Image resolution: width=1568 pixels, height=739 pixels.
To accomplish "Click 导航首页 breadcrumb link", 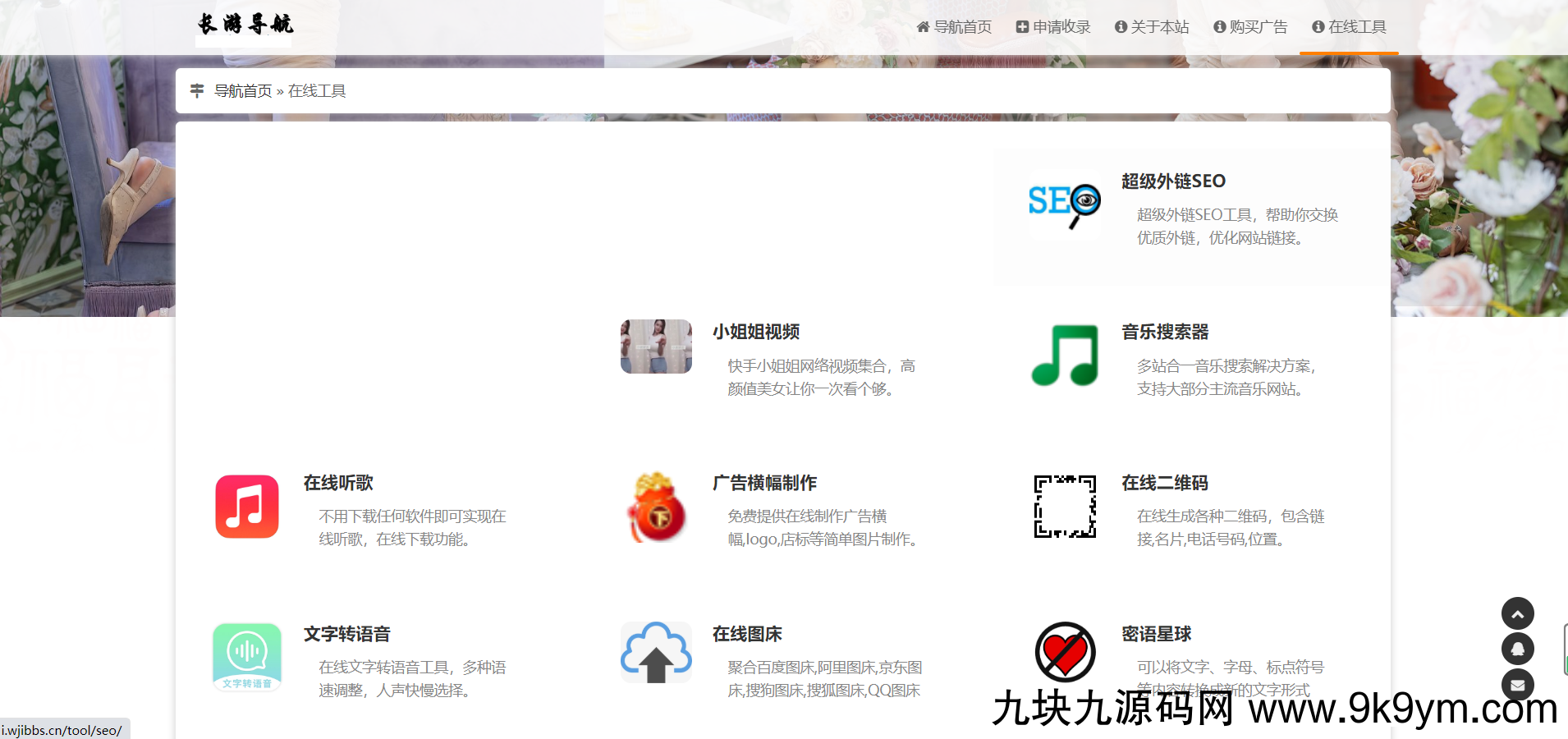I will point(243,91).
